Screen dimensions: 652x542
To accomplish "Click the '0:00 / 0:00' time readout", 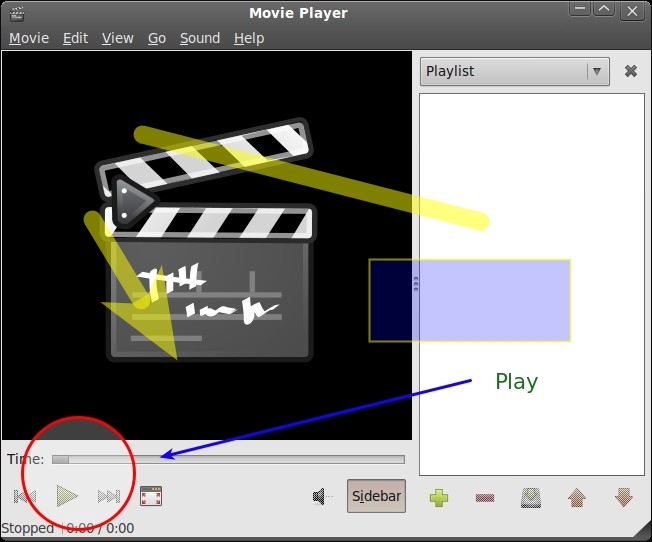I will coord(100,528).
